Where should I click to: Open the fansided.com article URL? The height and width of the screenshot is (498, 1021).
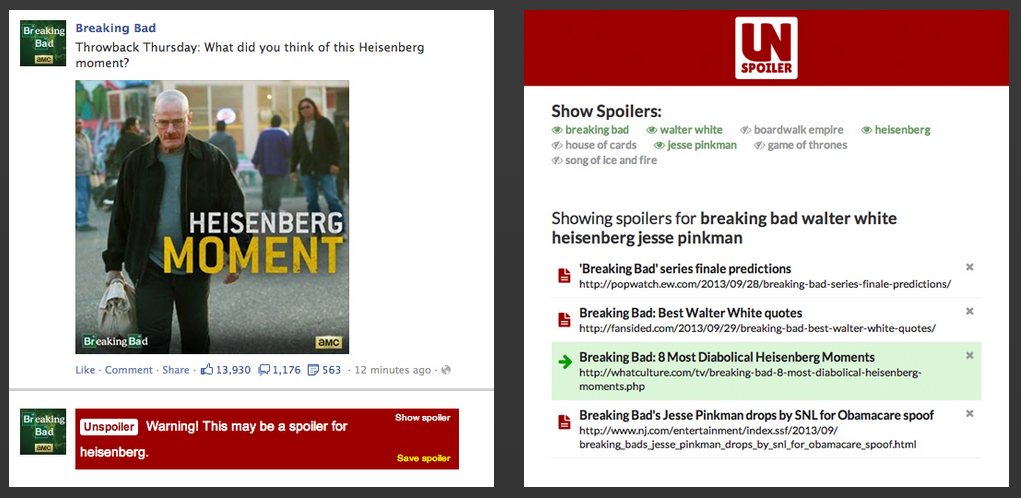point(757,329)
